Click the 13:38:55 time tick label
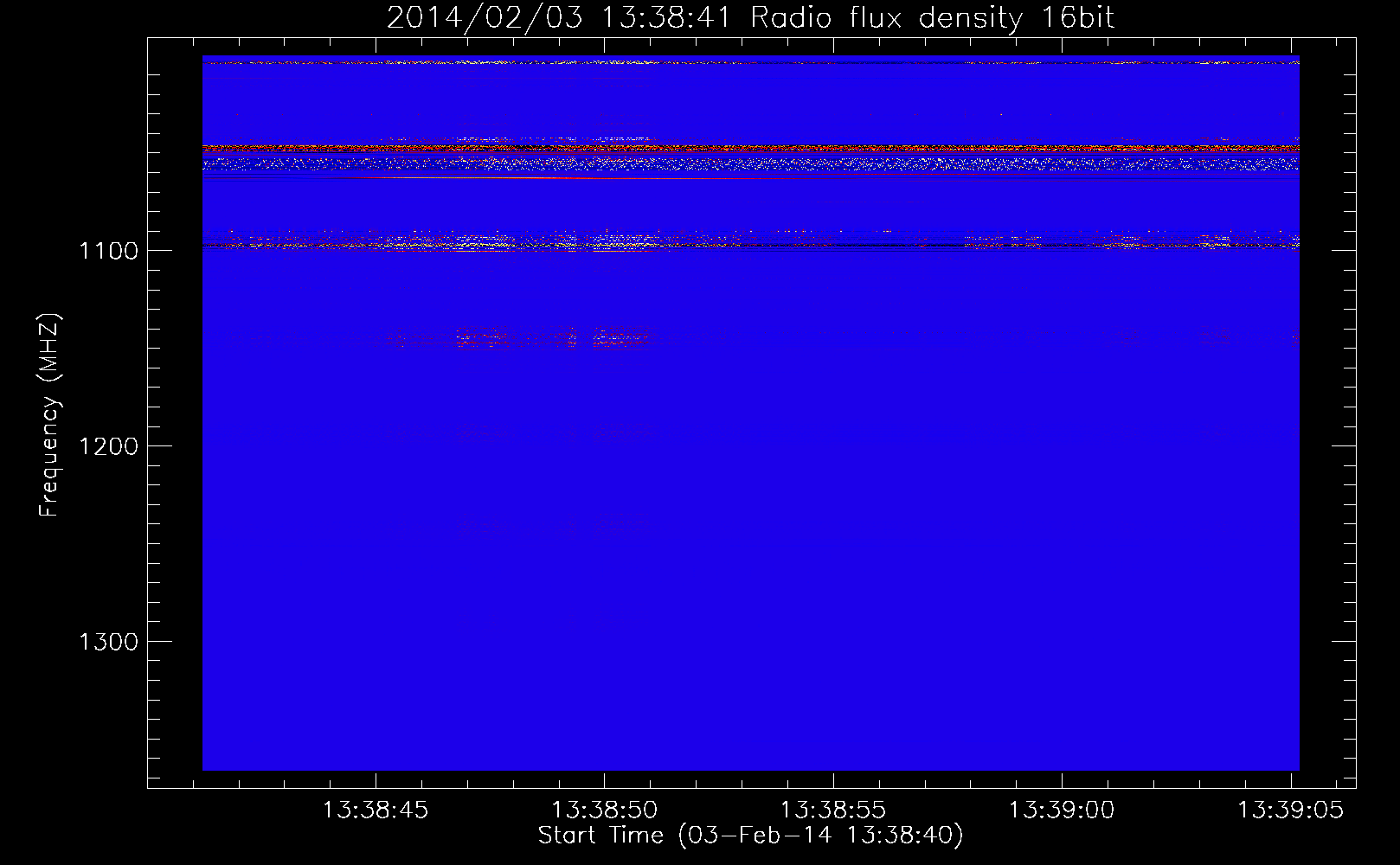Image resolution: width=1400 pixels, height=865 pixels. coord(833,811)
